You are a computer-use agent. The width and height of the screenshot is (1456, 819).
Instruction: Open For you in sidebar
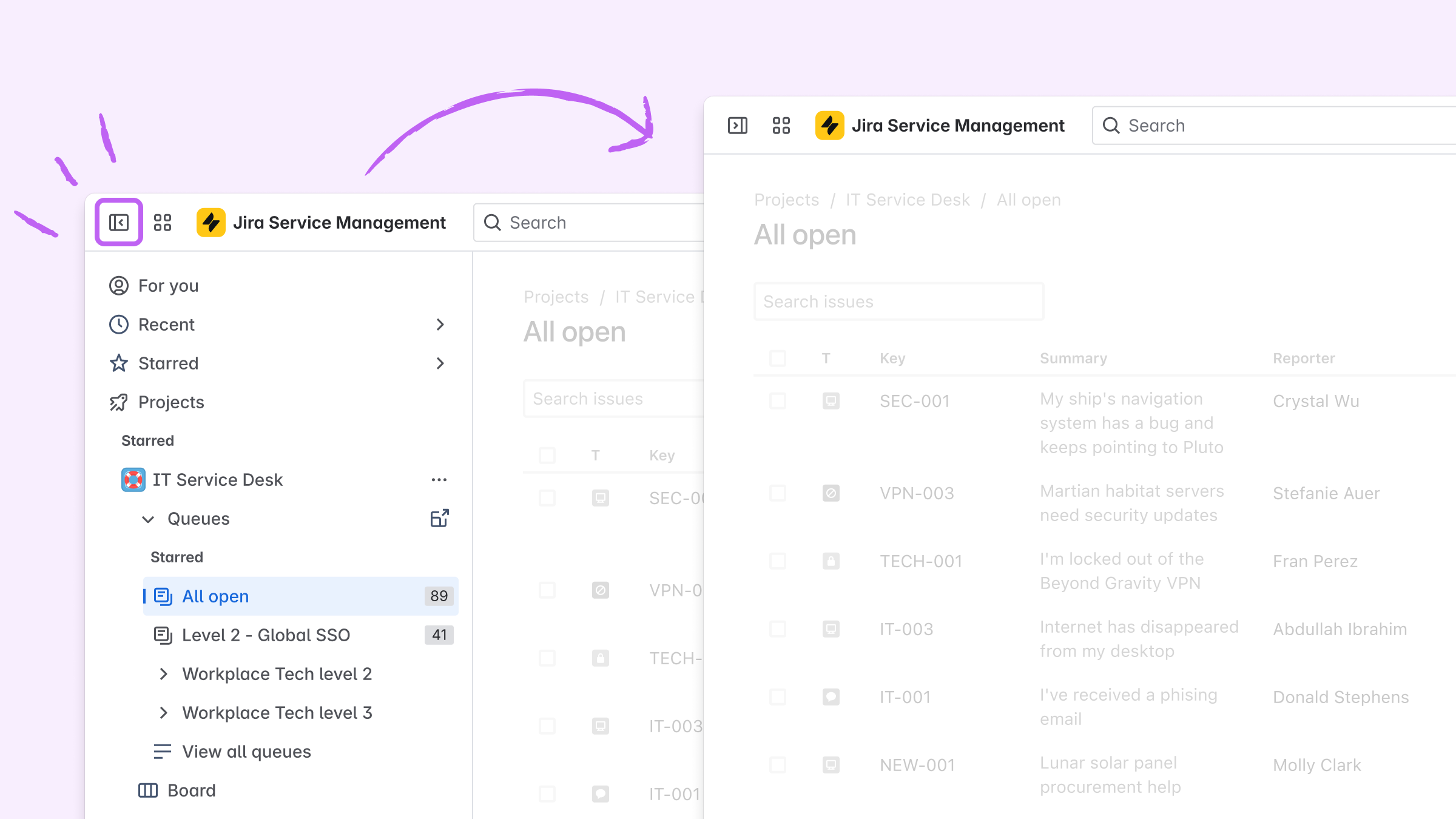[278, 286]
